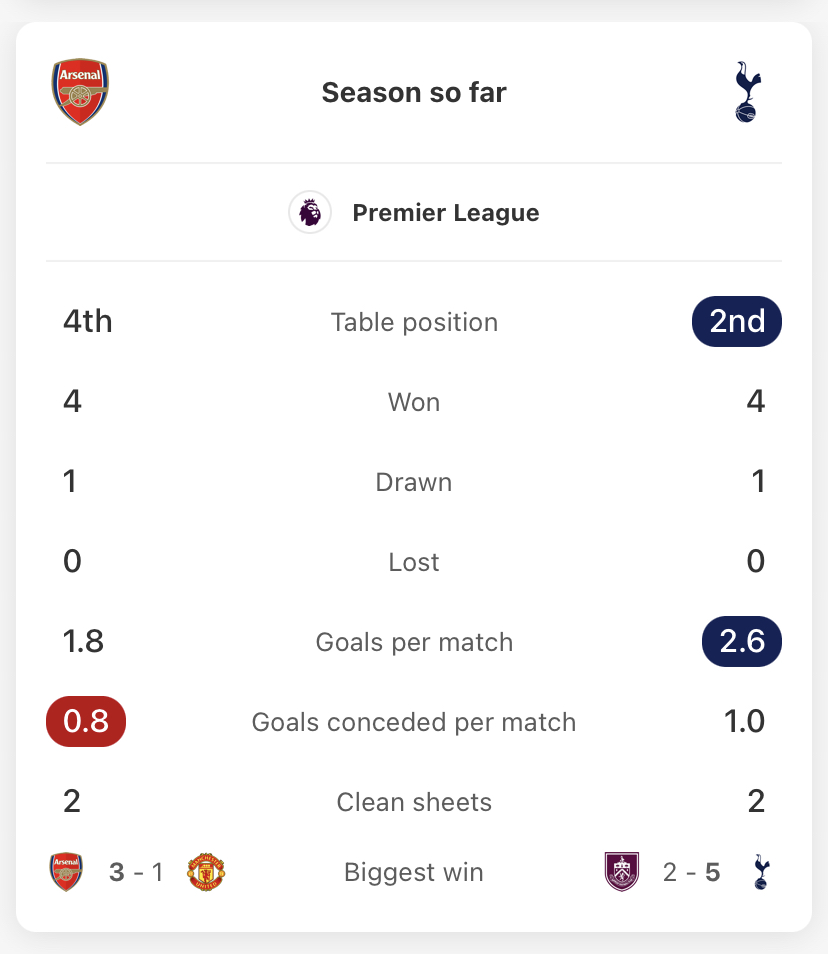Select Arsenal's 4th table position value

point(88,321)
